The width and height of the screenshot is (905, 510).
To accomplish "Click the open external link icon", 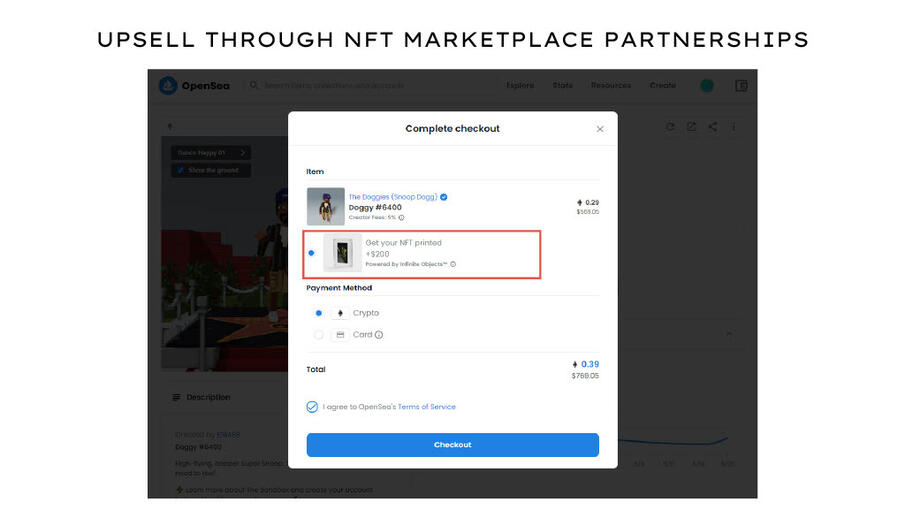I will [691, 127].
